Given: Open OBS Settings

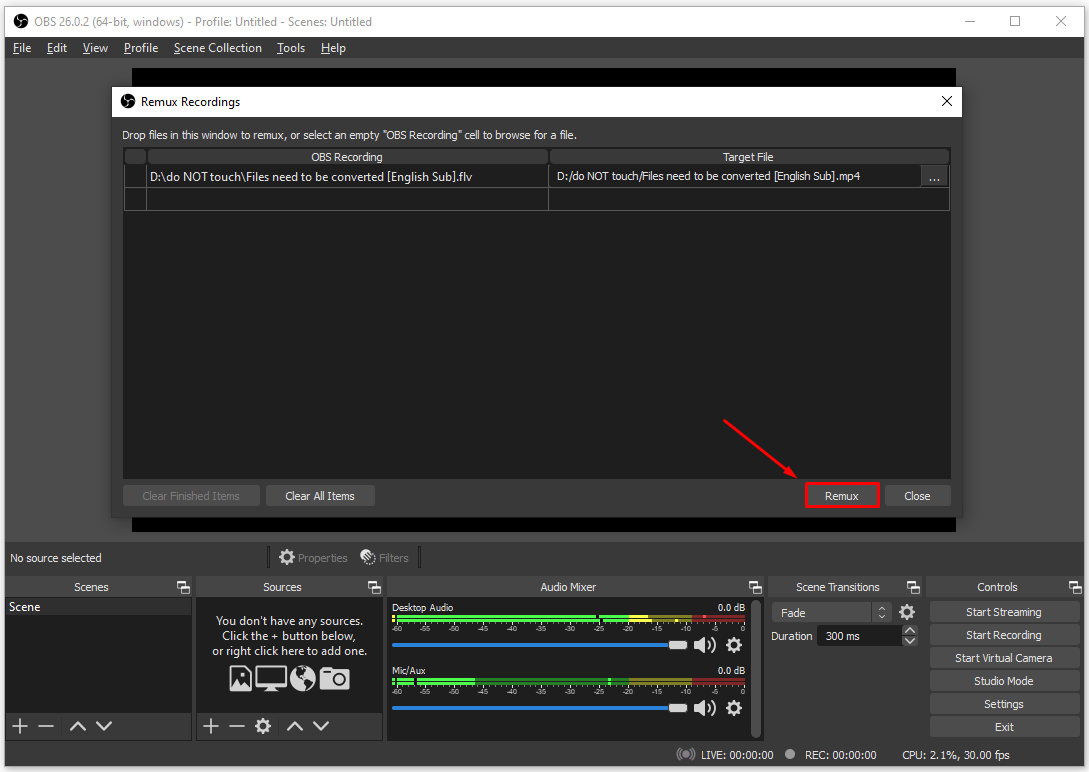Looking at the screenshot, I should coord(1004,704).
